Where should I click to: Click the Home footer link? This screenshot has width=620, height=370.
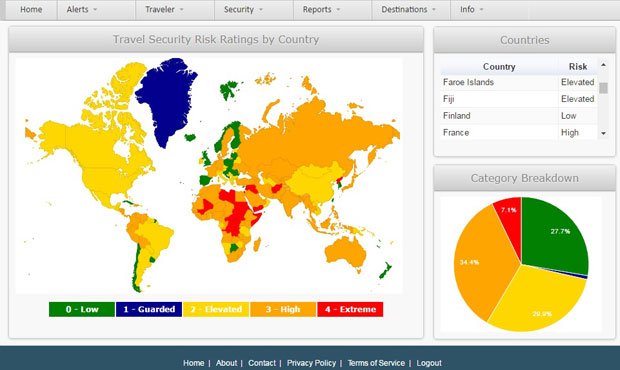pos(193,363)
